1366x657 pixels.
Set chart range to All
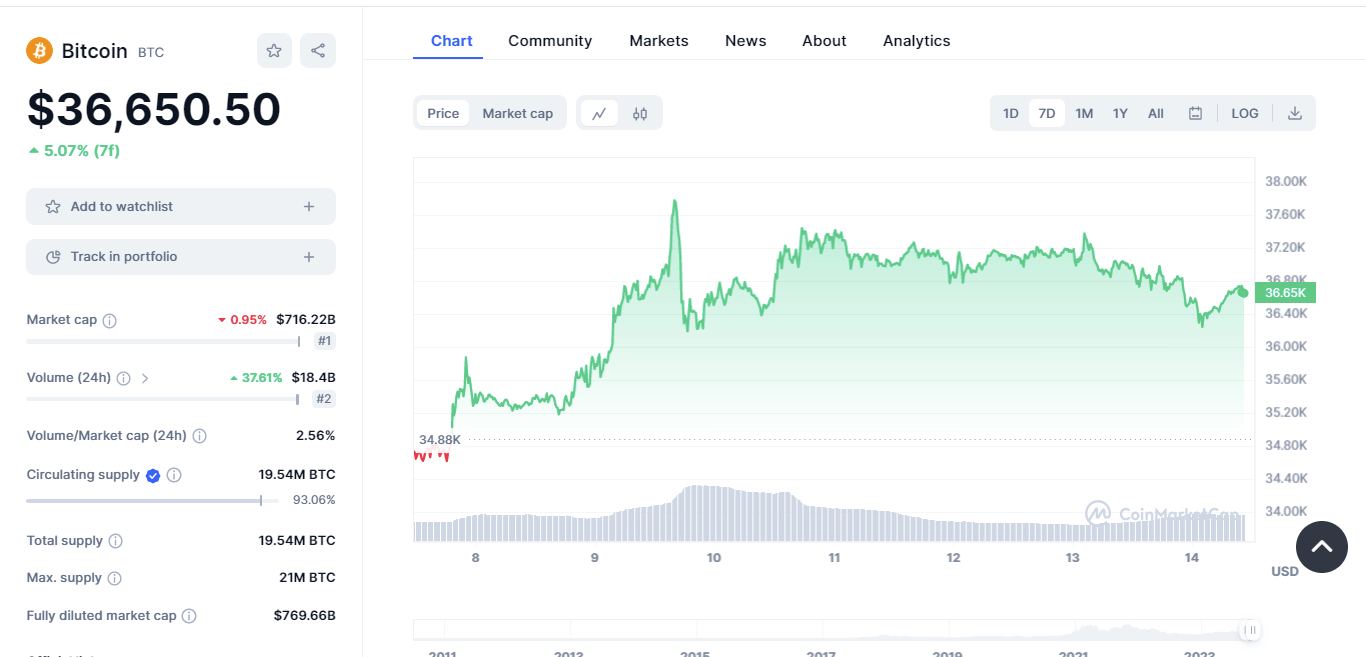[1156, 113]
